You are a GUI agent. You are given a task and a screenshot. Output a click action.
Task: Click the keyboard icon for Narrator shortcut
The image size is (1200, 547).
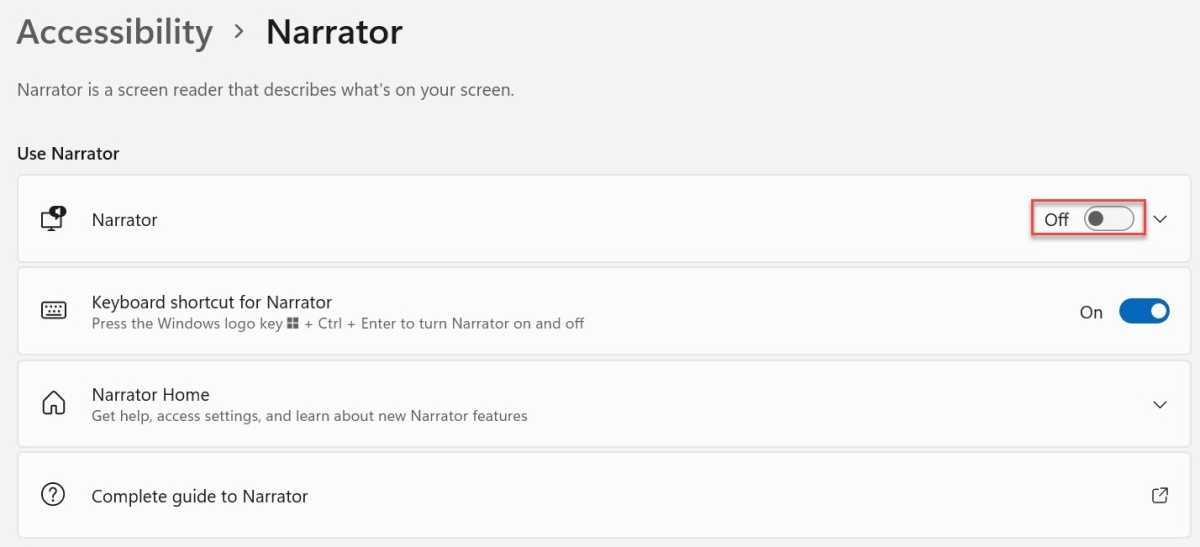(x=54, y=311)
